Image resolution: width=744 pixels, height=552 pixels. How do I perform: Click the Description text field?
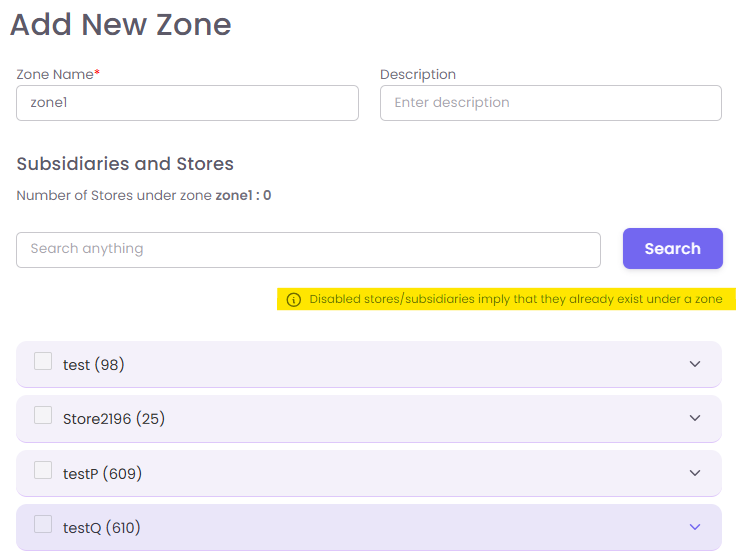point(550,103)
